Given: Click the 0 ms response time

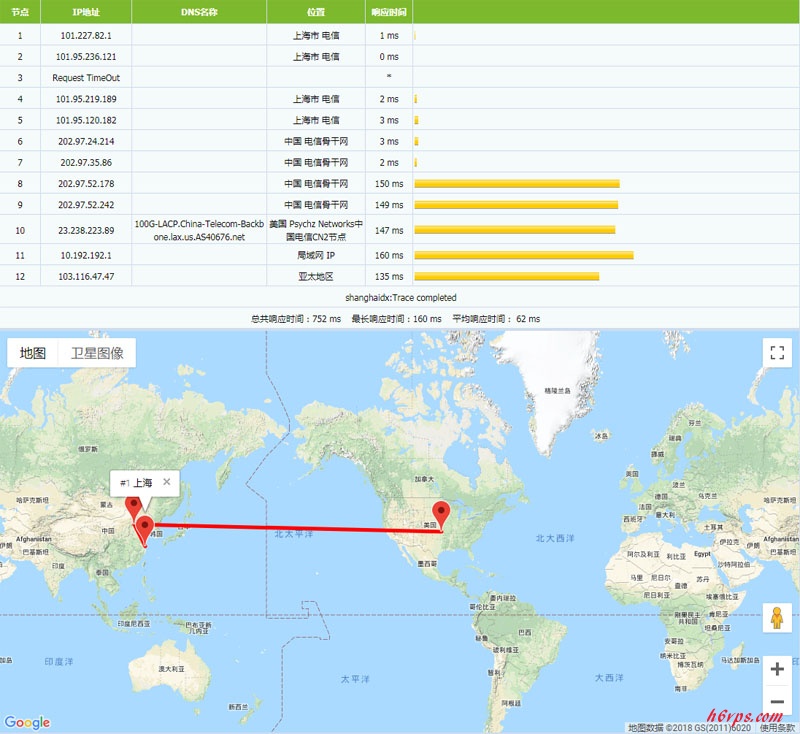Looking at the screenshot, I should tap(389, 57).
